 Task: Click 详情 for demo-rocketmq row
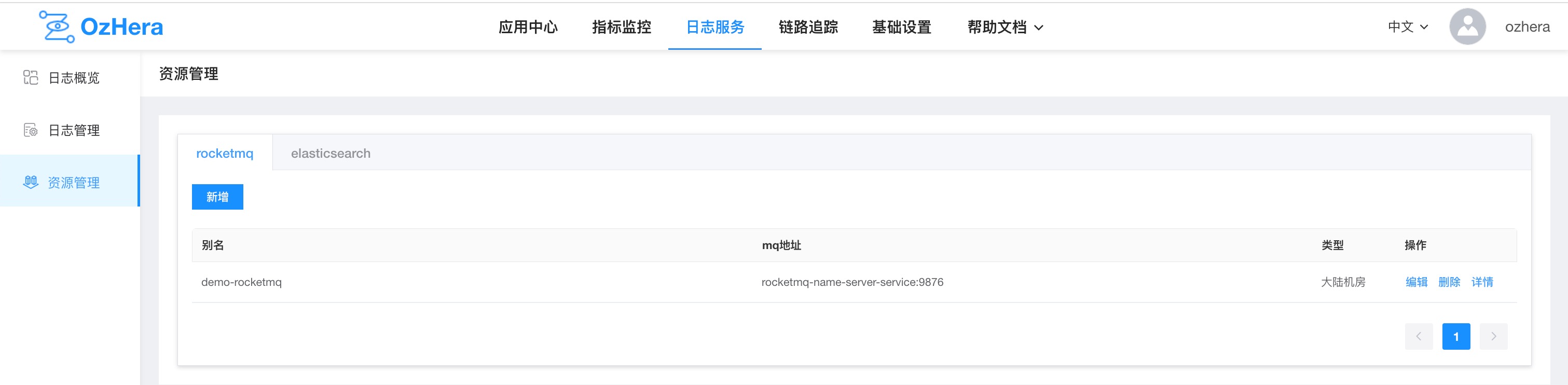[1482, 282]
